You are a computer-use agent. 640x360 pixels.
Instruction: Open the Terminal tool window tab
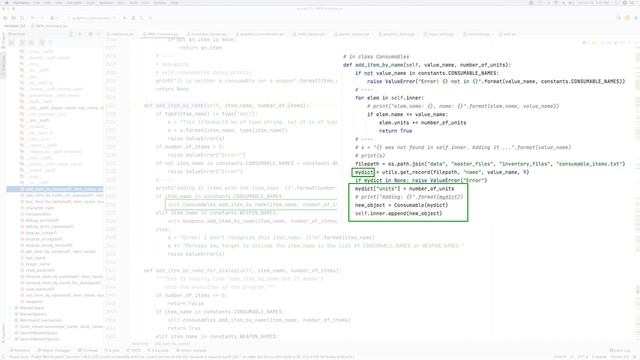pyautogui.click(x=87, y=351)
